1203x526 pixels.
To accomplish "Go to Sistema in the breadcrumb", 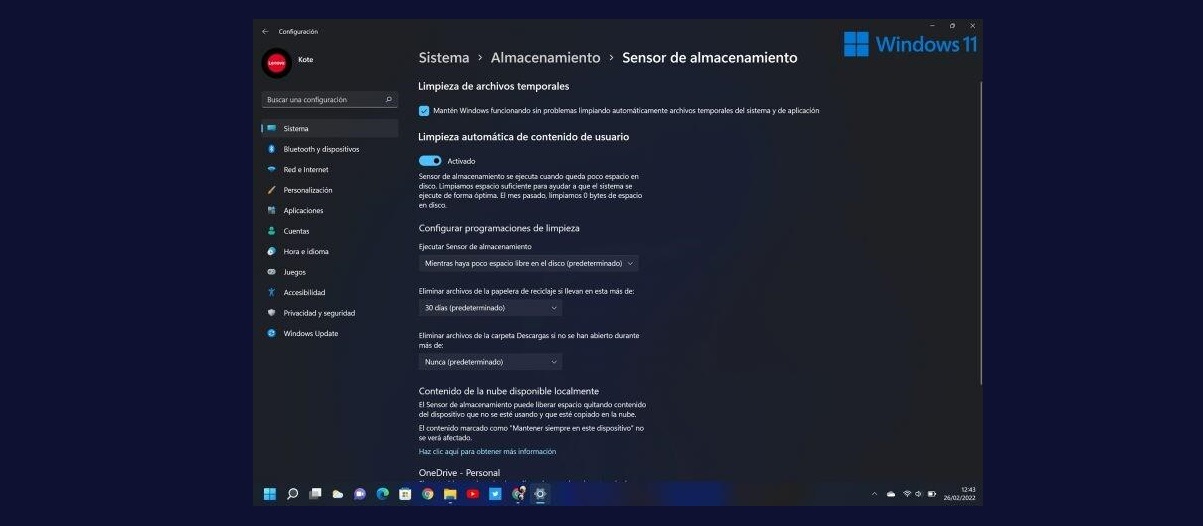I will point(444,58).
